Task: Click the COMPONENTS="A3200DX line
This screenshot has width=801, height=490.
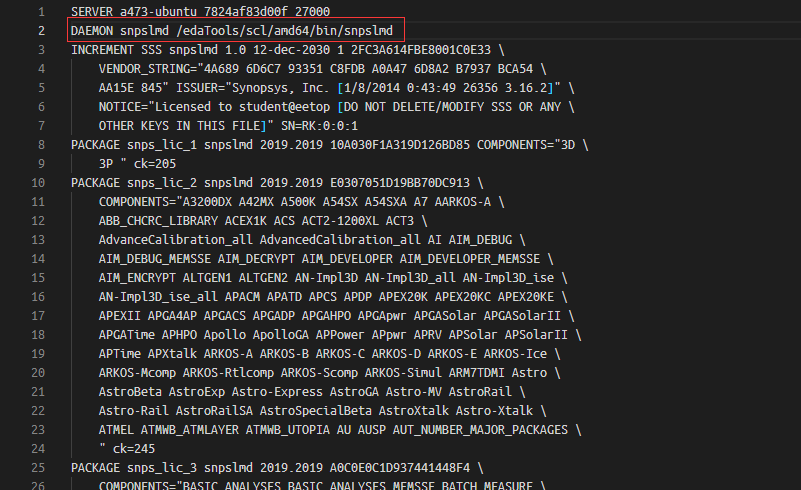Action: coord(301,202)
